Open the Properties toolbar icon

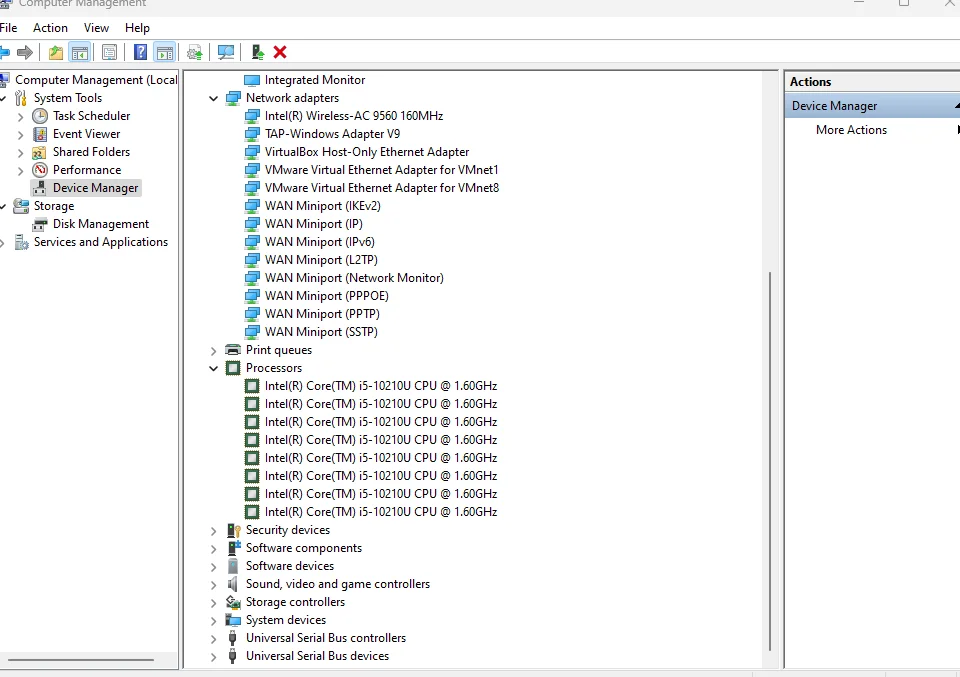click(x=110, y=53)
